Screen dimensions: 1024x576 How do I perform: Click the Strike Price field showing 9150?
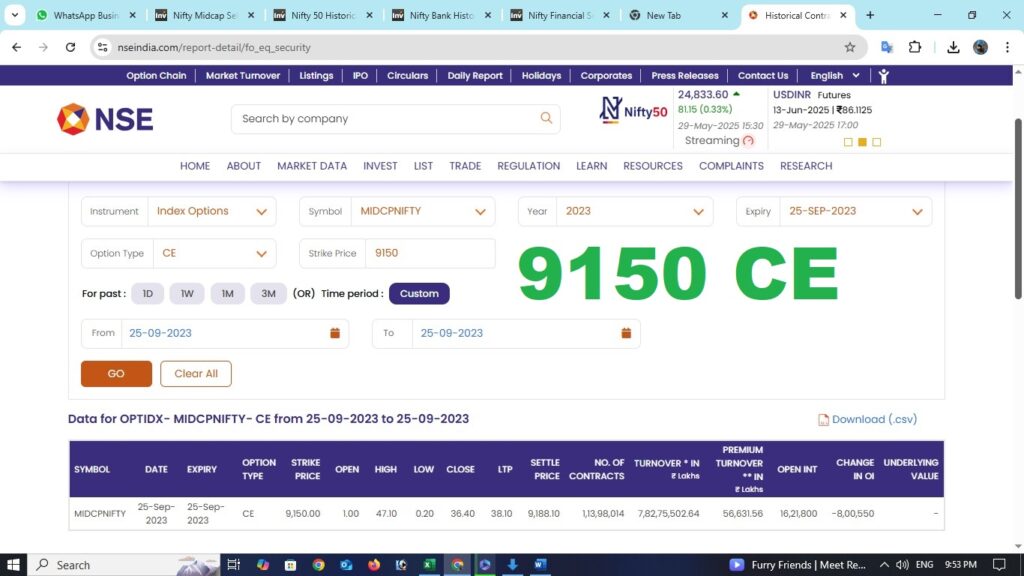click(430, 254)
